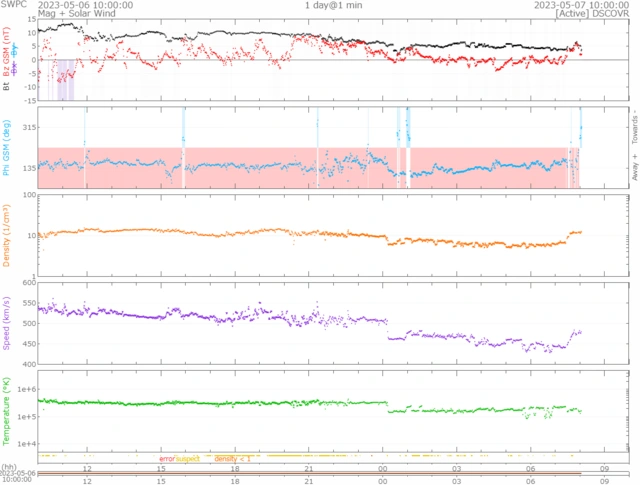640x485 pixels.
Task: Click the Temperature (°K) axis label
Action: 6,410
